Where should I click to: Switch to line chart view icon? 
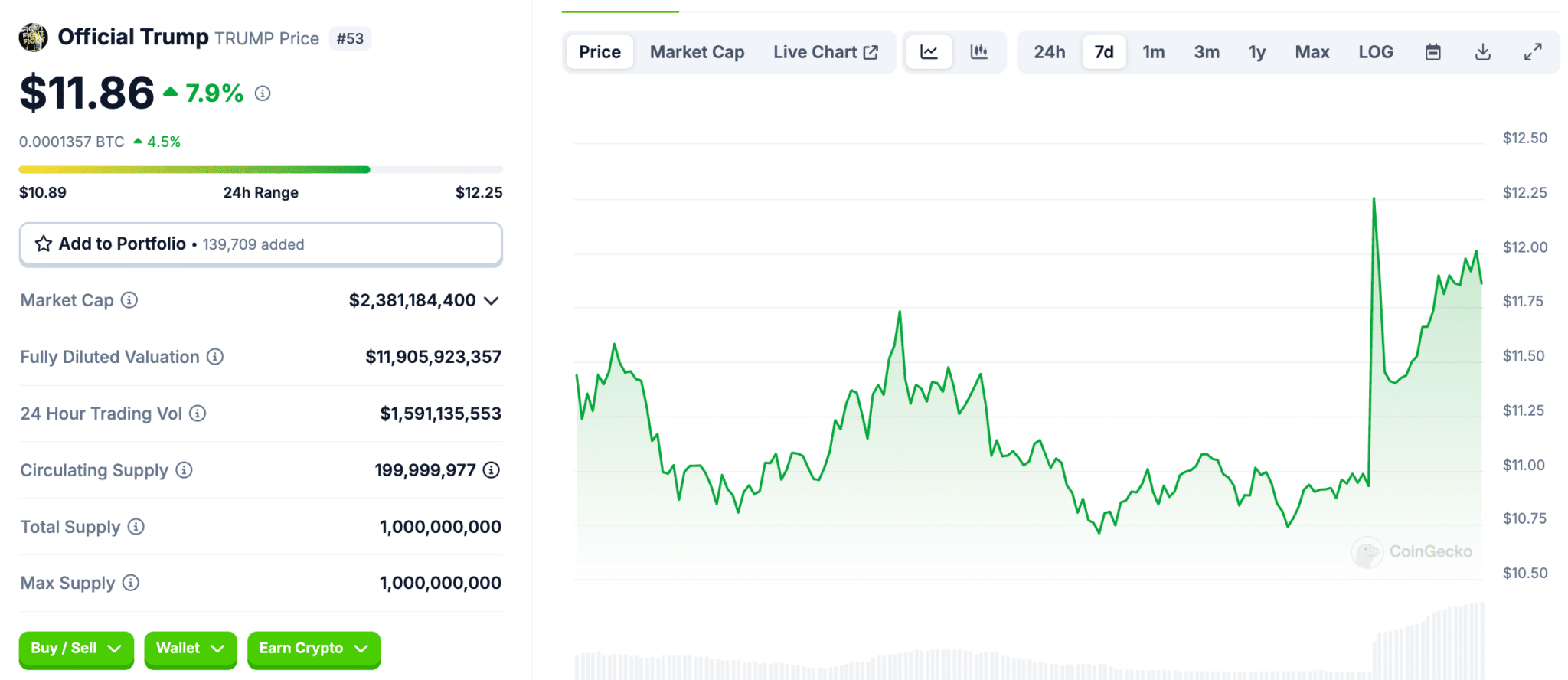click(929, 52)
